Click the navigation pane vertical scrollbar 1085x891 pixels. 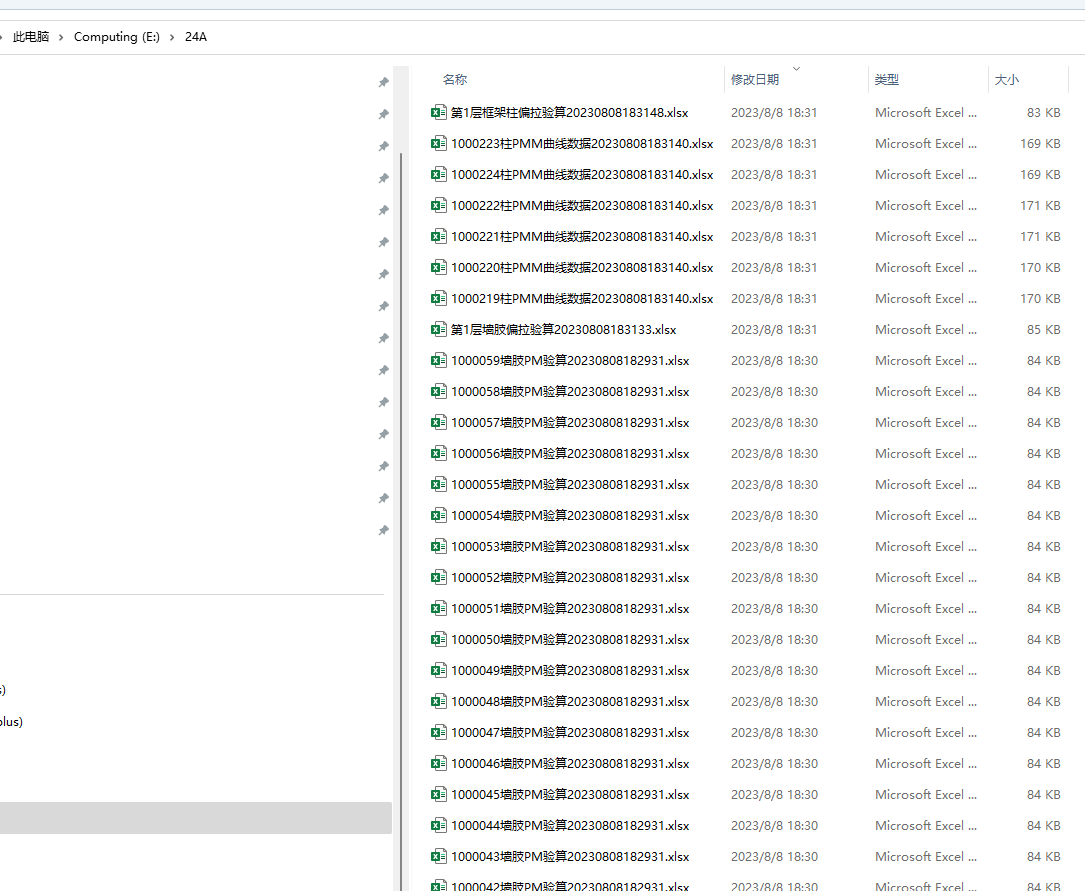401,400
